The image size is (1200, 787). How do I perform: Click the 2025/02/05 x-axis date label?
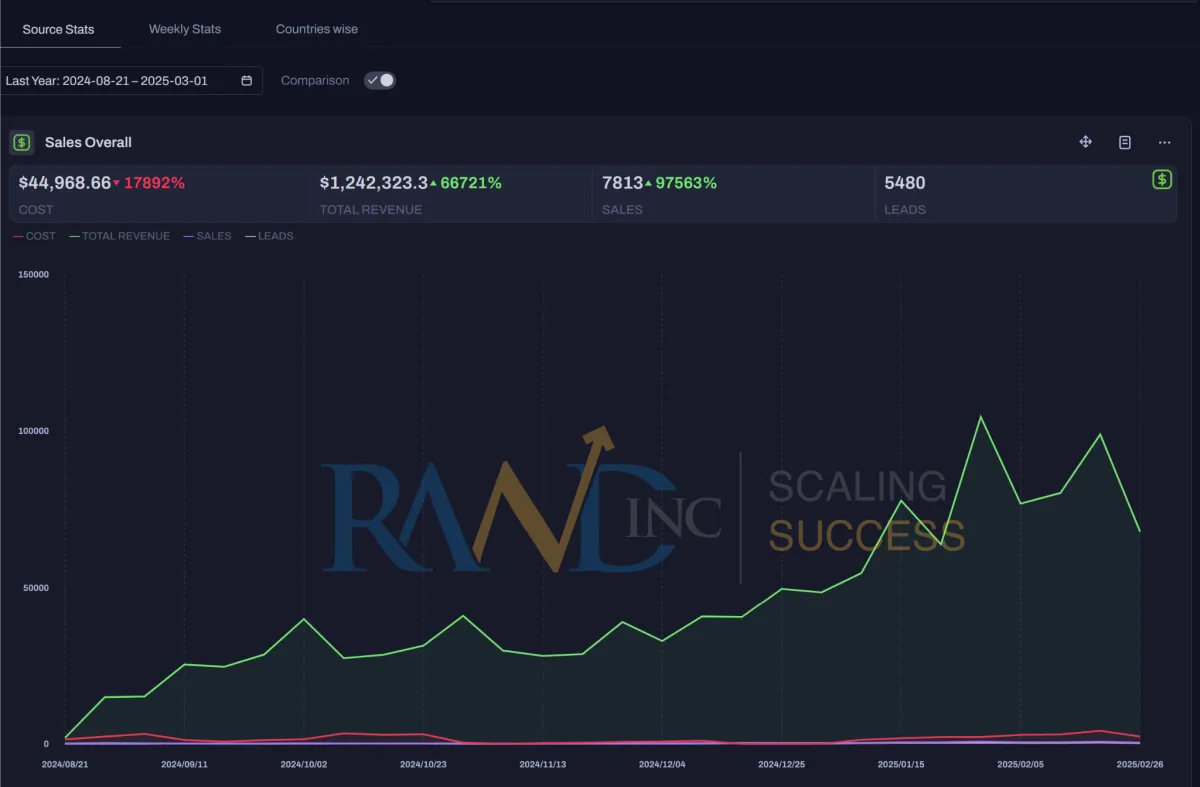(1021, 764)
